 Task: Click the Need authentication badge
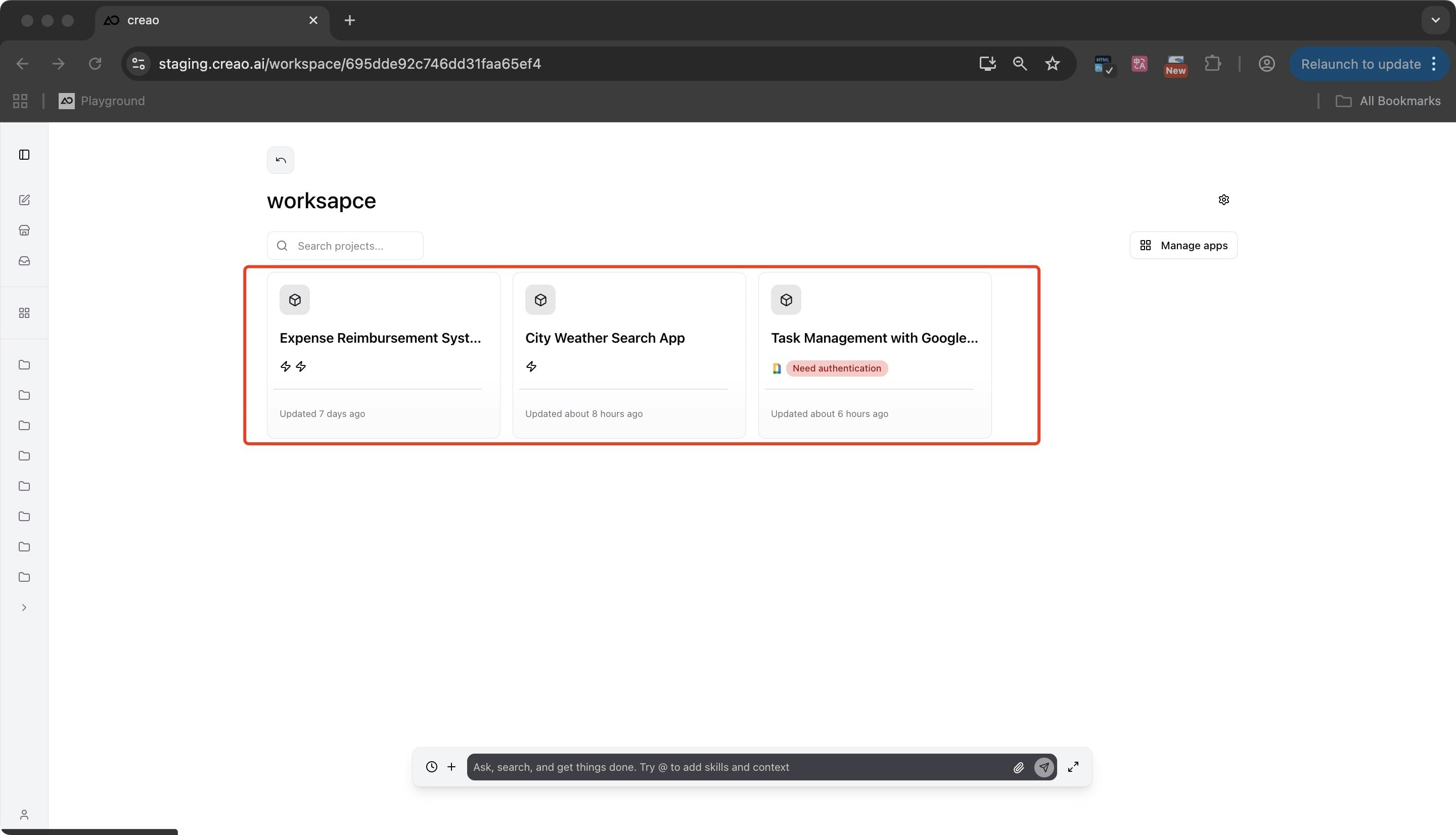click(x=836, y=368)
